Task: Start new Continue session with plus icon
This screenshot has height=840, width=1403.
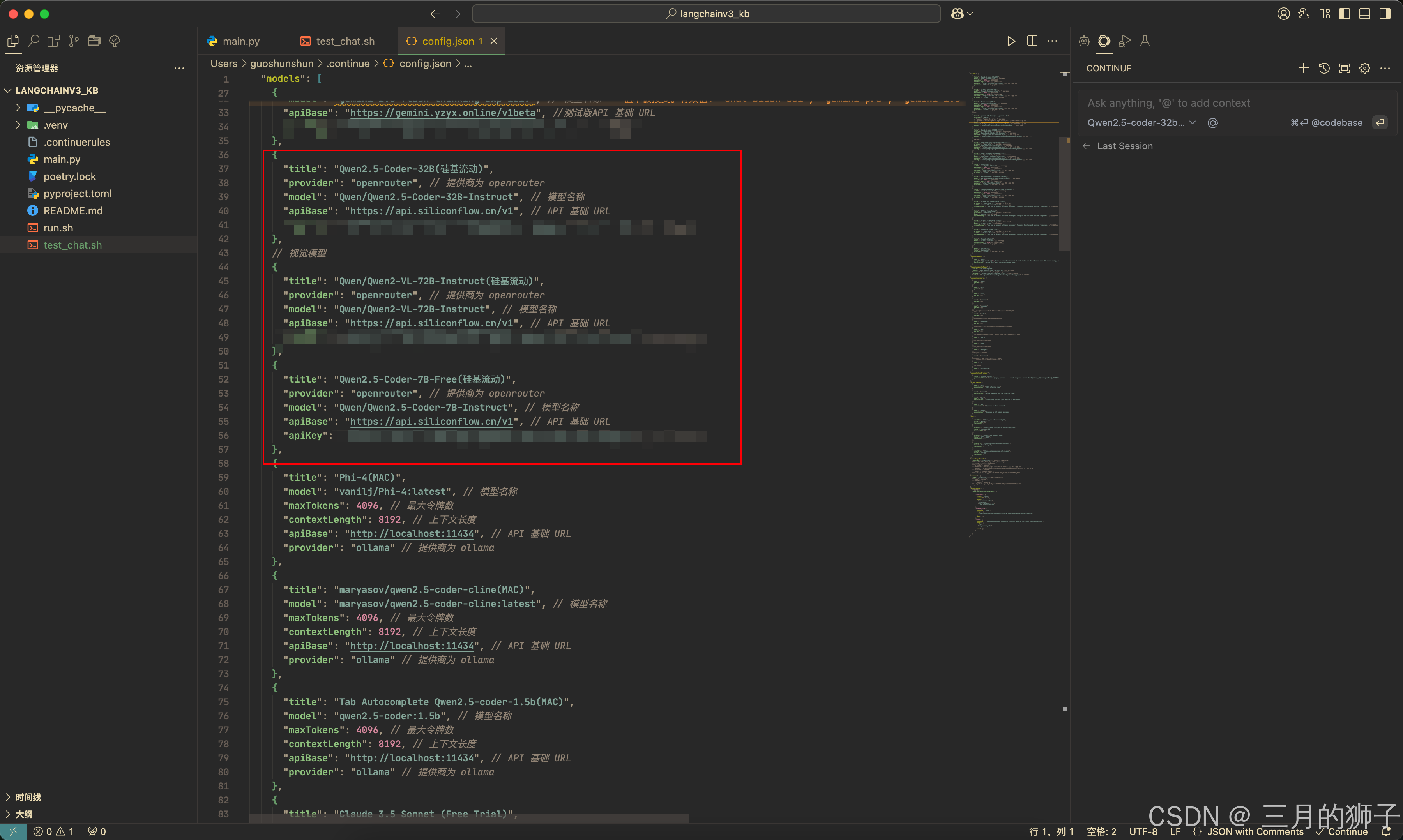Action: (x=1303, y=68)
